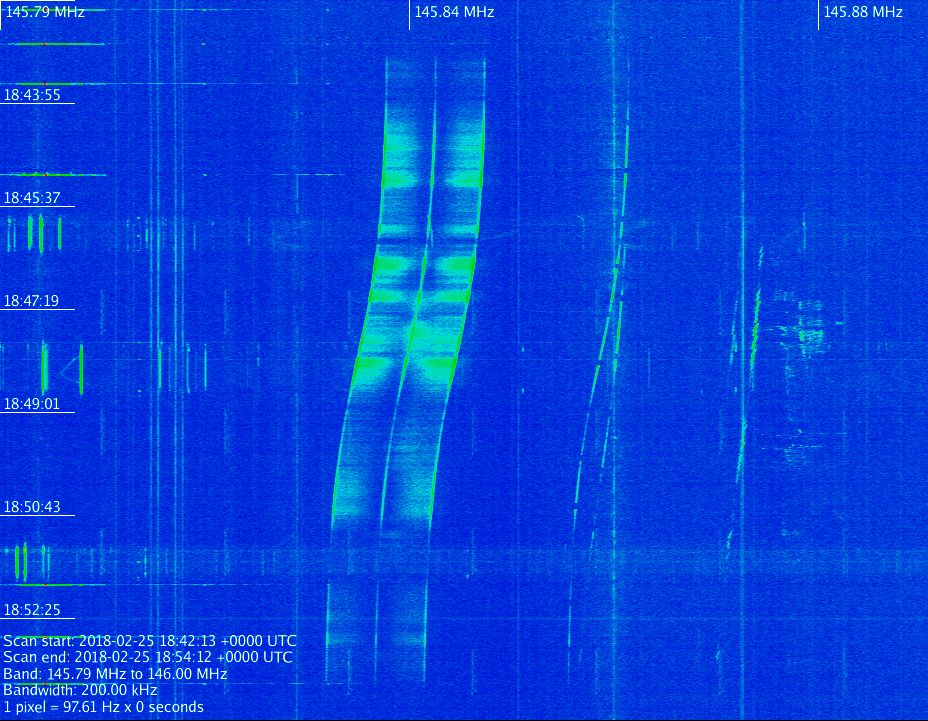Click the 145.79 MHz frequency label
Viewport: 928px width, 721px height.
45,12
